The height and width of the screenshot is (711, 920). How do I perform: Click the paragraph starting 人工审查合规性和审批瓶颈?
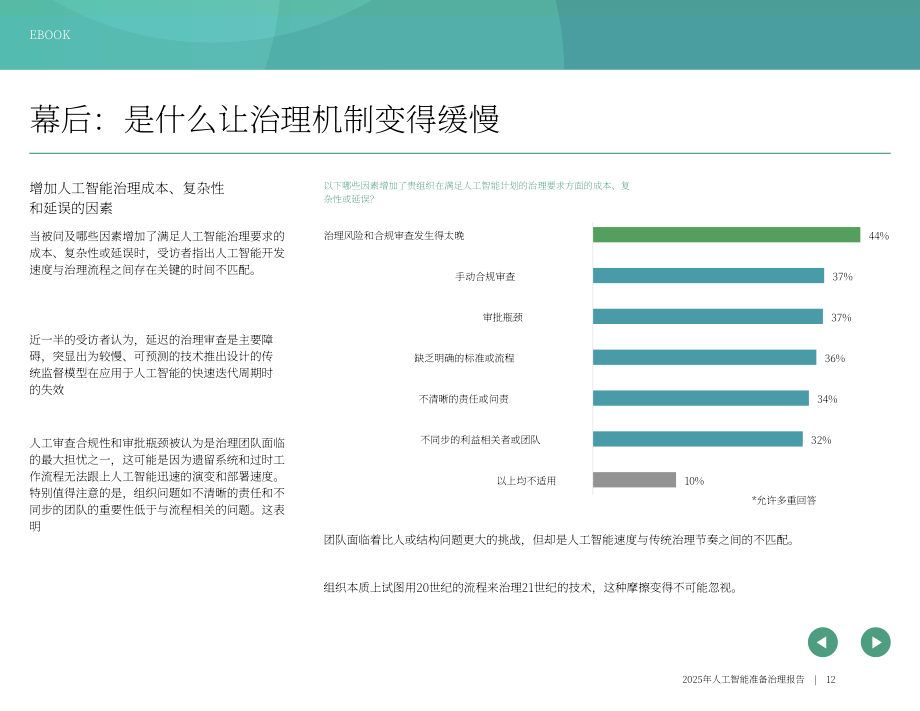(x=157, y=485)
